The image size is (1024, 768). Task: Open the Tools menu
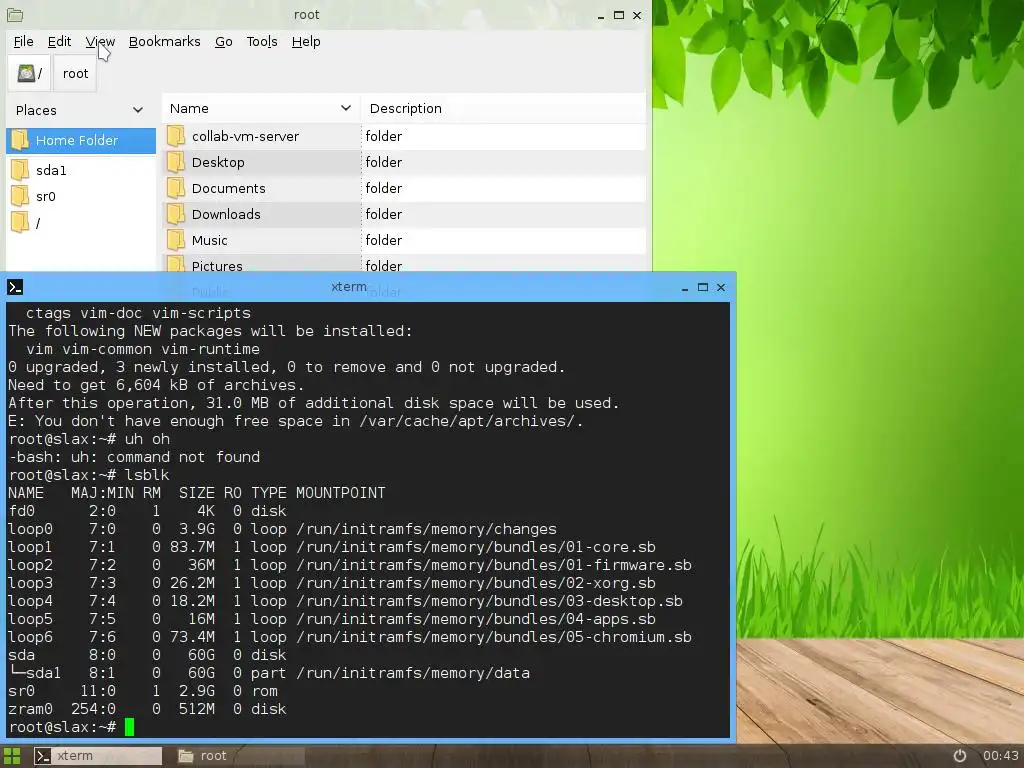(x=262, y=42)
